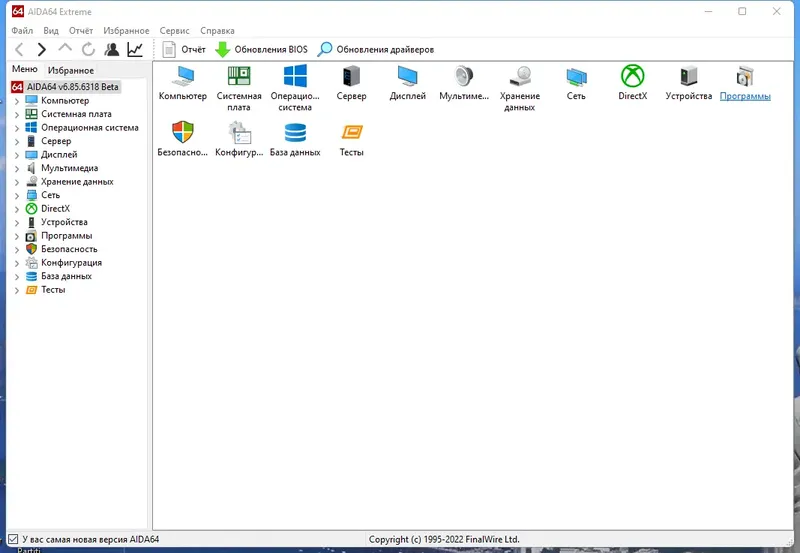Open the Устройства icon in main pane

[x=688, y=76]
